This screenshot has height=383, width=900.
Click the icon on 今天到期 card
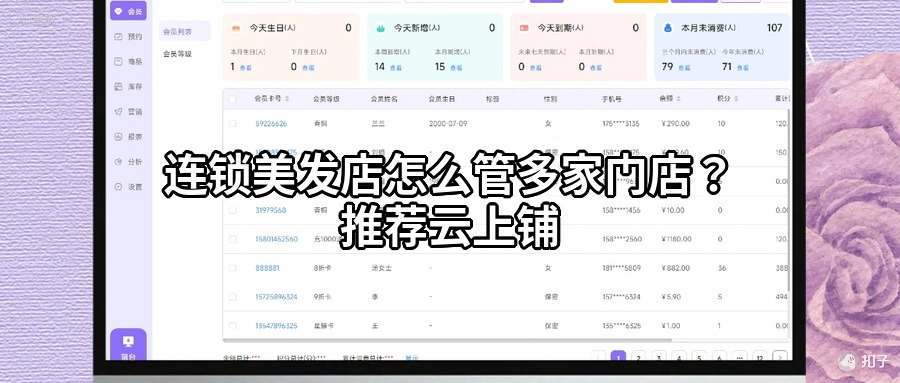coord(523,28)
